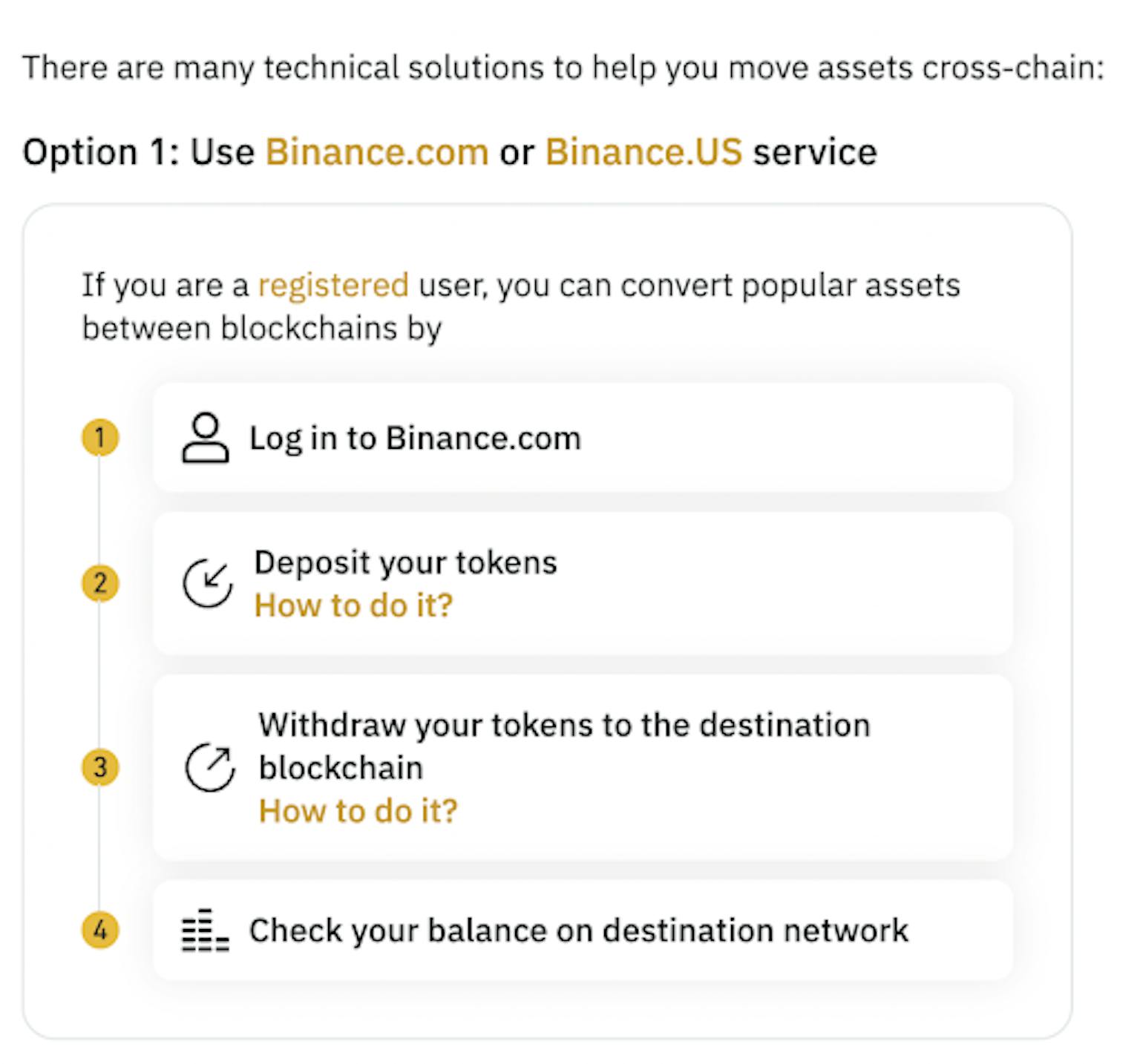The width and height of the screenshot is (1140, 1064).
Task: Click the yellow step 3 number badge
Action: (x=100, y=767)
